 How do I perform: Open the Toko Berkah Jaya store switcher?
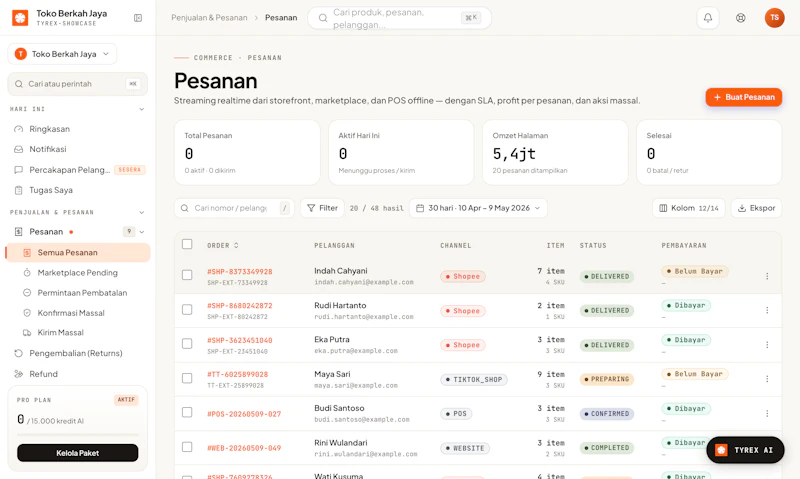tap(62, 54)
